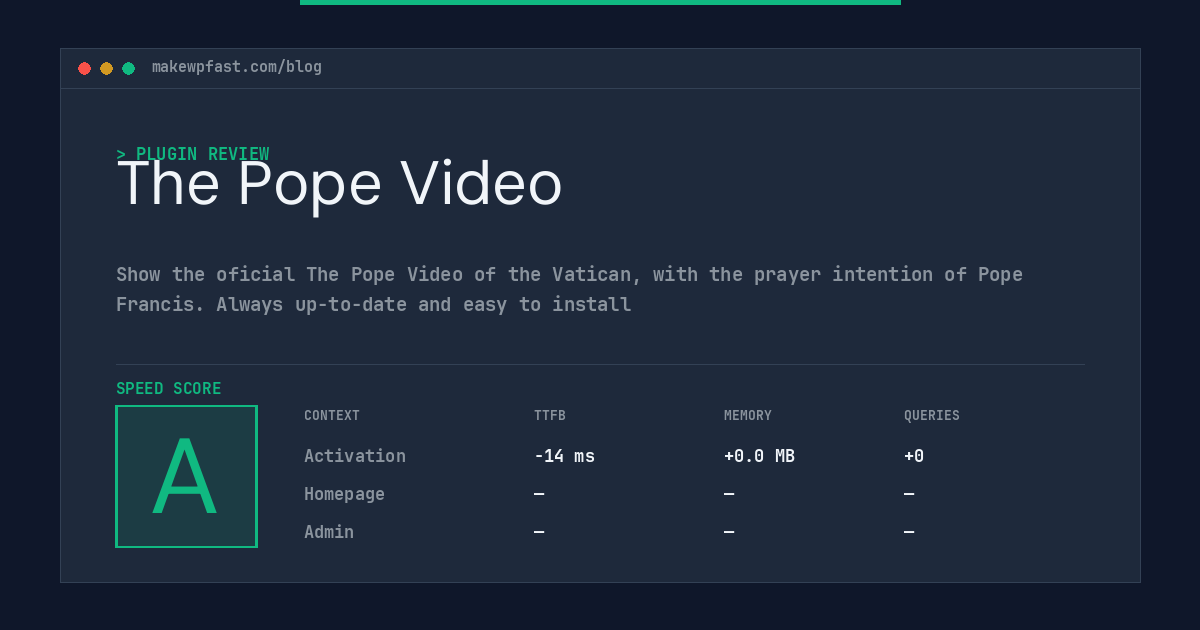Click the '-14 ms' TTFB value
This screenshot has height=630, width=1200.
(564, 456)
